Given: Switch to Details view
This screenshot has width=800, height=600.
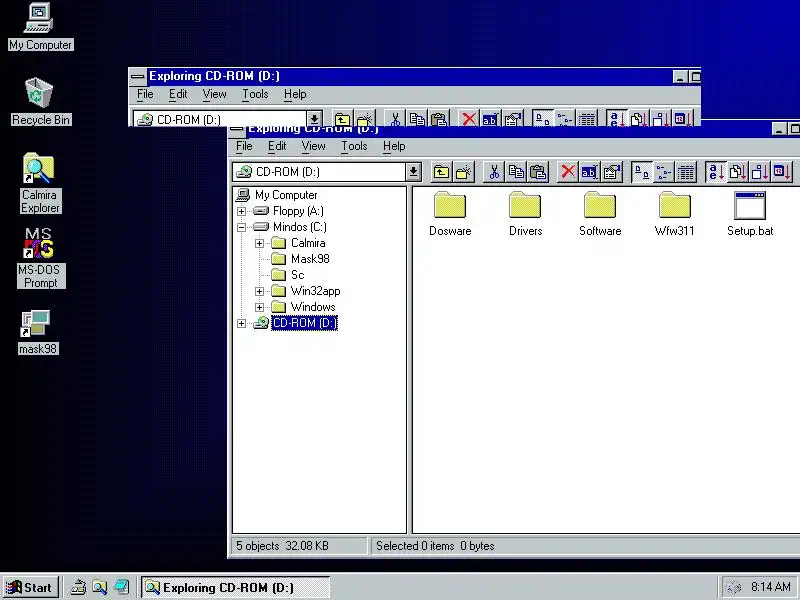Looking at the screenshot, I should (686, 172).
